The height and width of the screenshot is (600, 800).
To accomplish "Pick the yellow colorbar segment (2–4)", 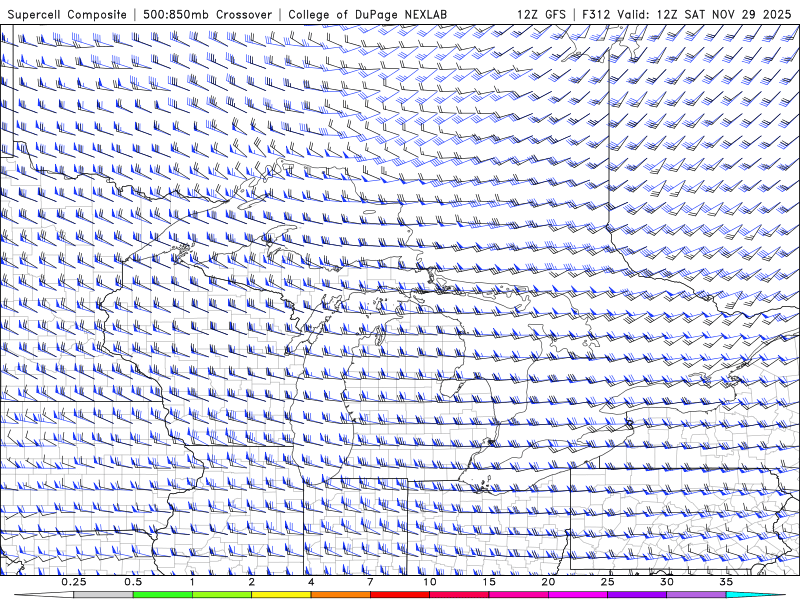I will (x=281, y=595).
